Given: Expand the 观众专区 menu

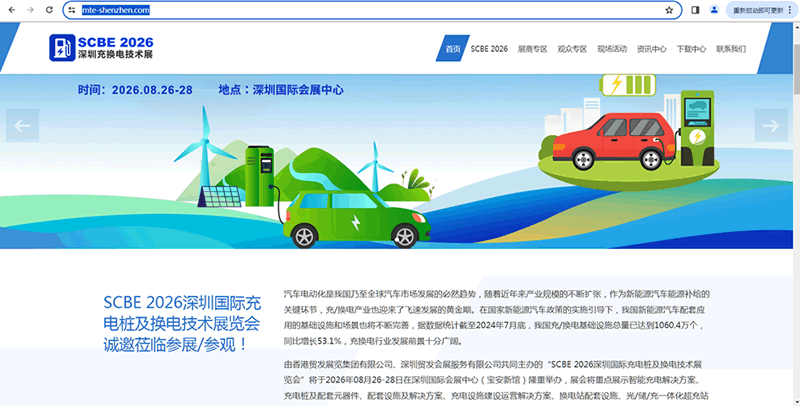Looking at the screenshot, I should 573,48.
